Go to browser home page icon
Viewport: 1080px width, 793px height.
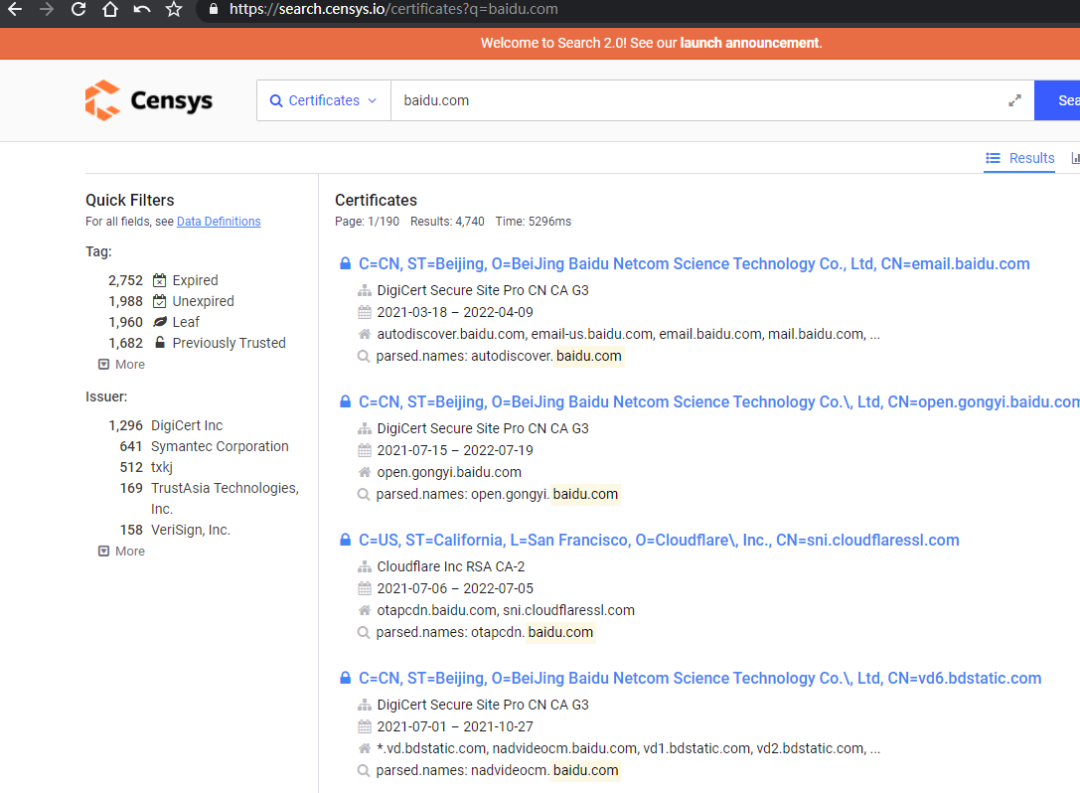click(110, 10)
